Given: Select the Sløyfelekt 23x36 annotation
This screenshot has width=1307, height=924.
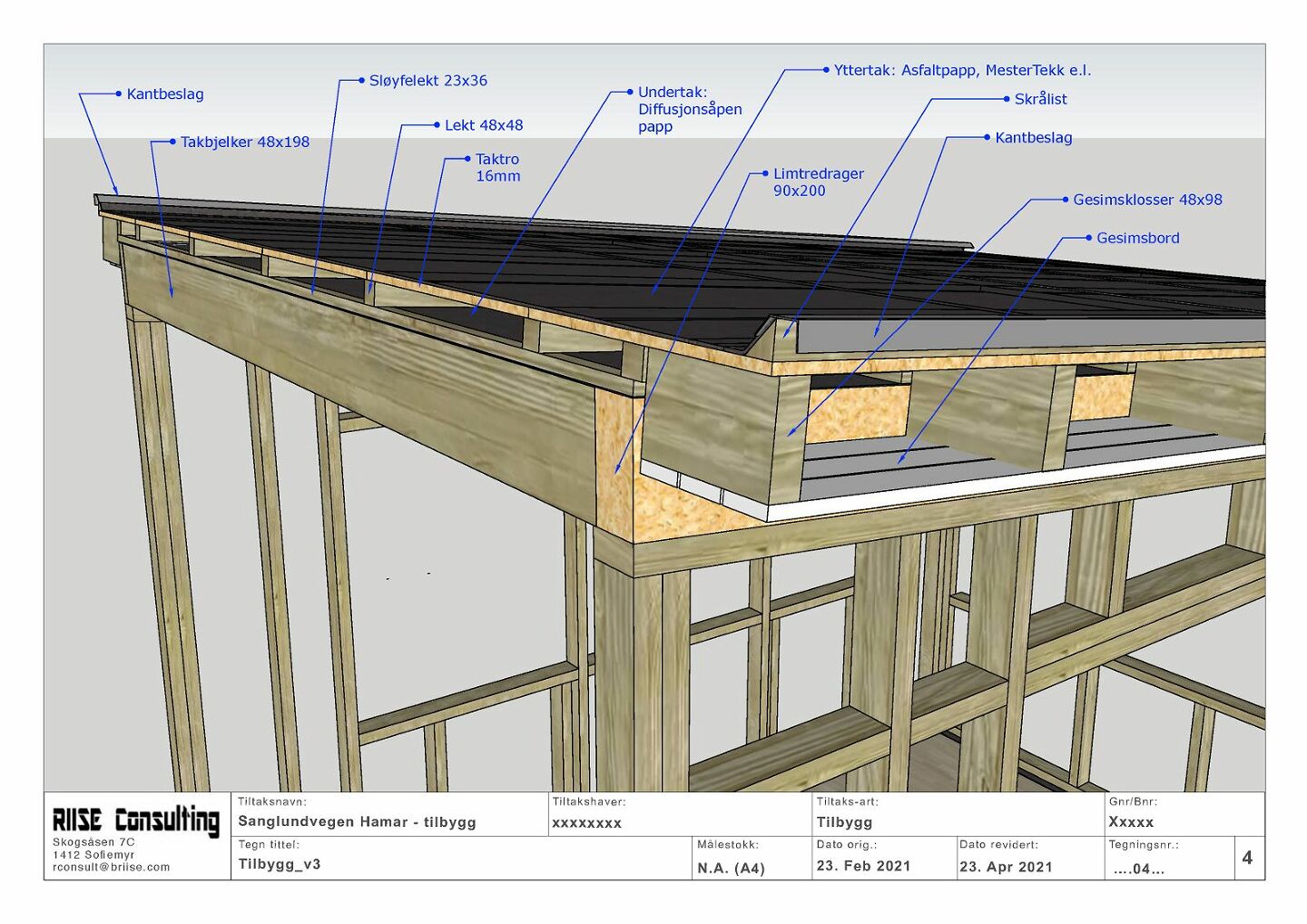Looking at the screenshot, I should (x=427, y=81).
